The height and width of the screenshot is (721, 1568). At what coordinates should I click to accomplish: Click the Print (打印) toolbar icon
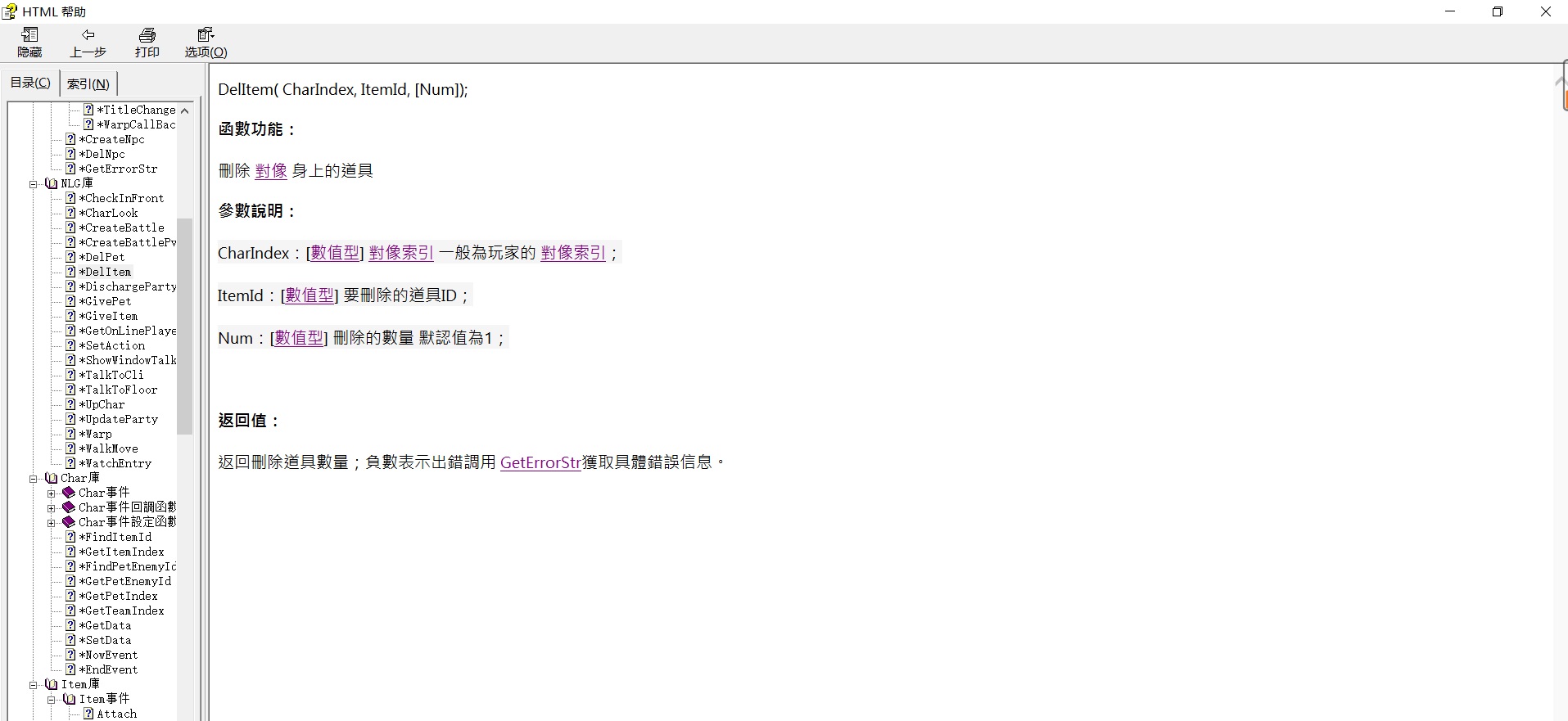147,35
